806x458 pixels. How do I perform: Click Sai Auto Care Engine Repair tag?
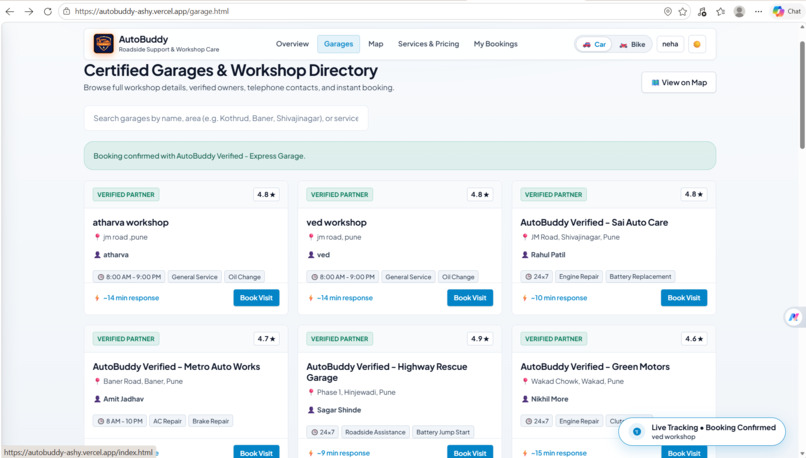coord(579,277)
